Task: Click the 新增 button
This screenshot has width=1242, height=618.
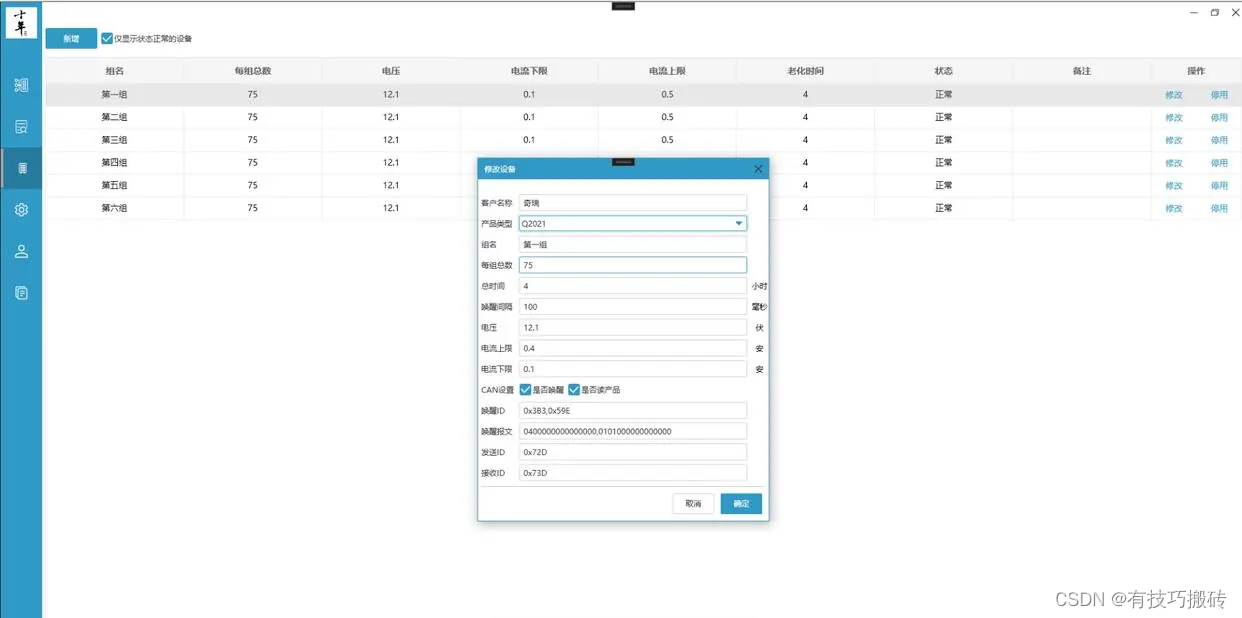Action: click(x=70, y=38)
